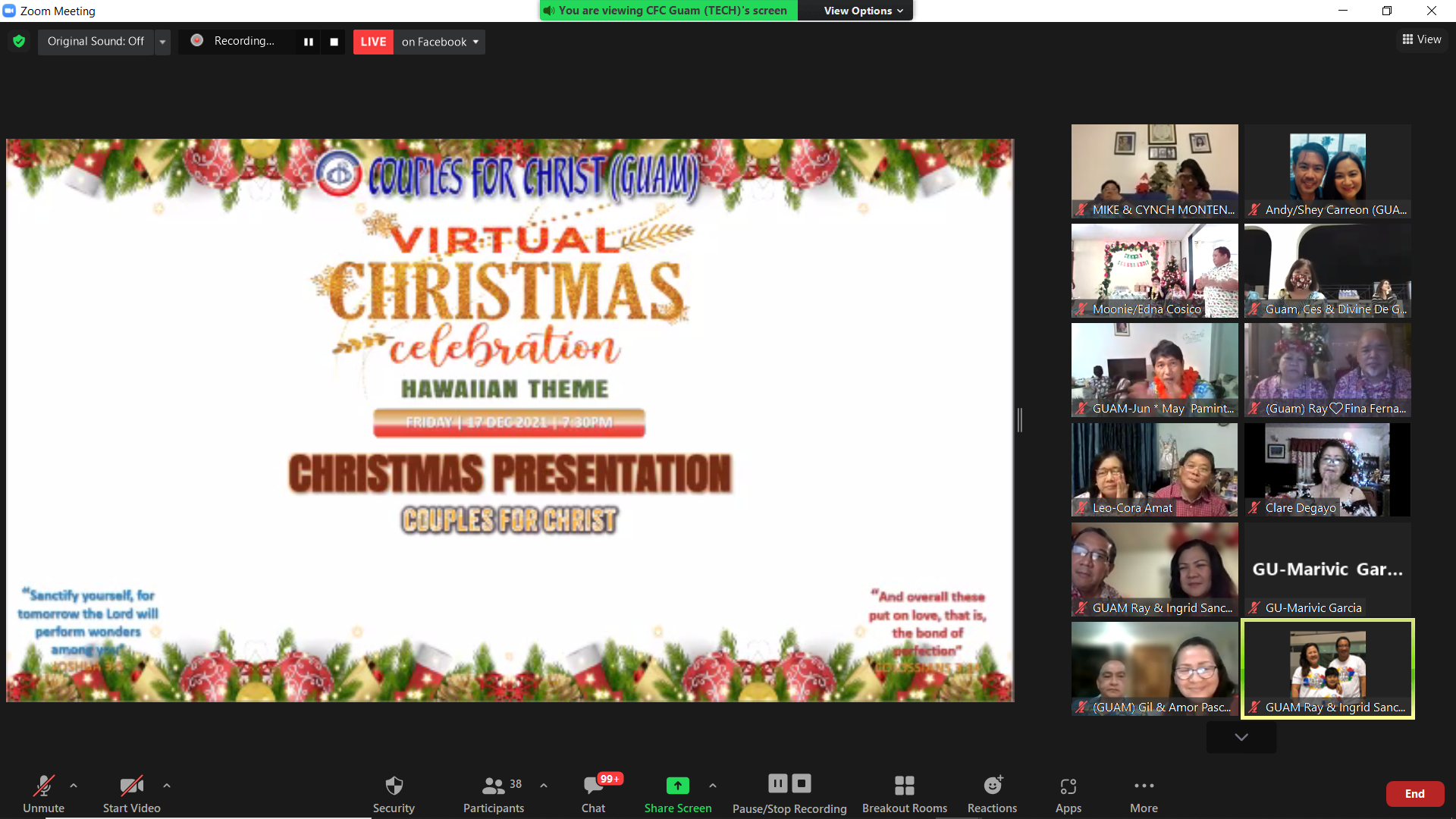Screen dimensions: 1456x819
Task: Stop recording using the top bar stop button
Action: tap(334, 42)
